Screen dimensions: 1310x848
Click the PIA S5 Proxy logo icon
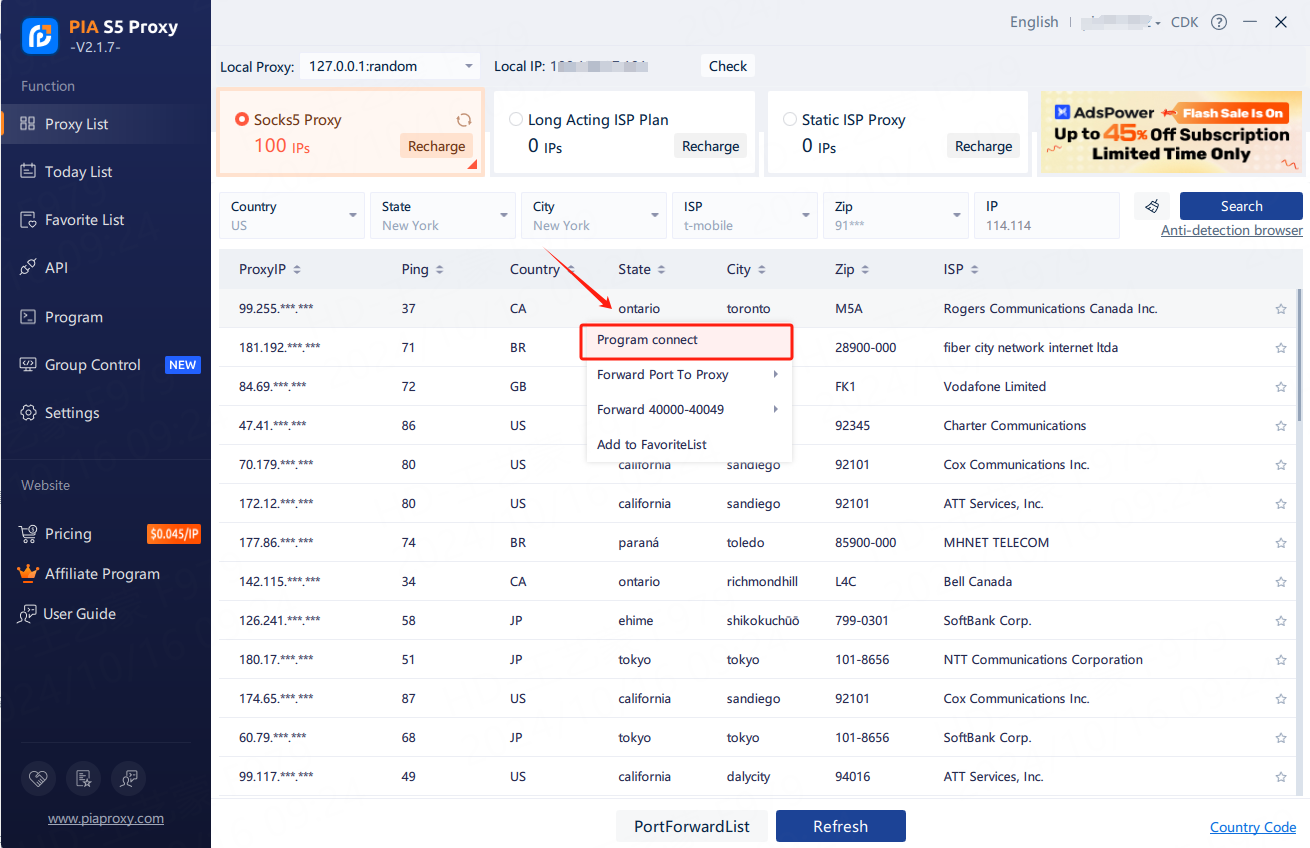click(40, 36)
